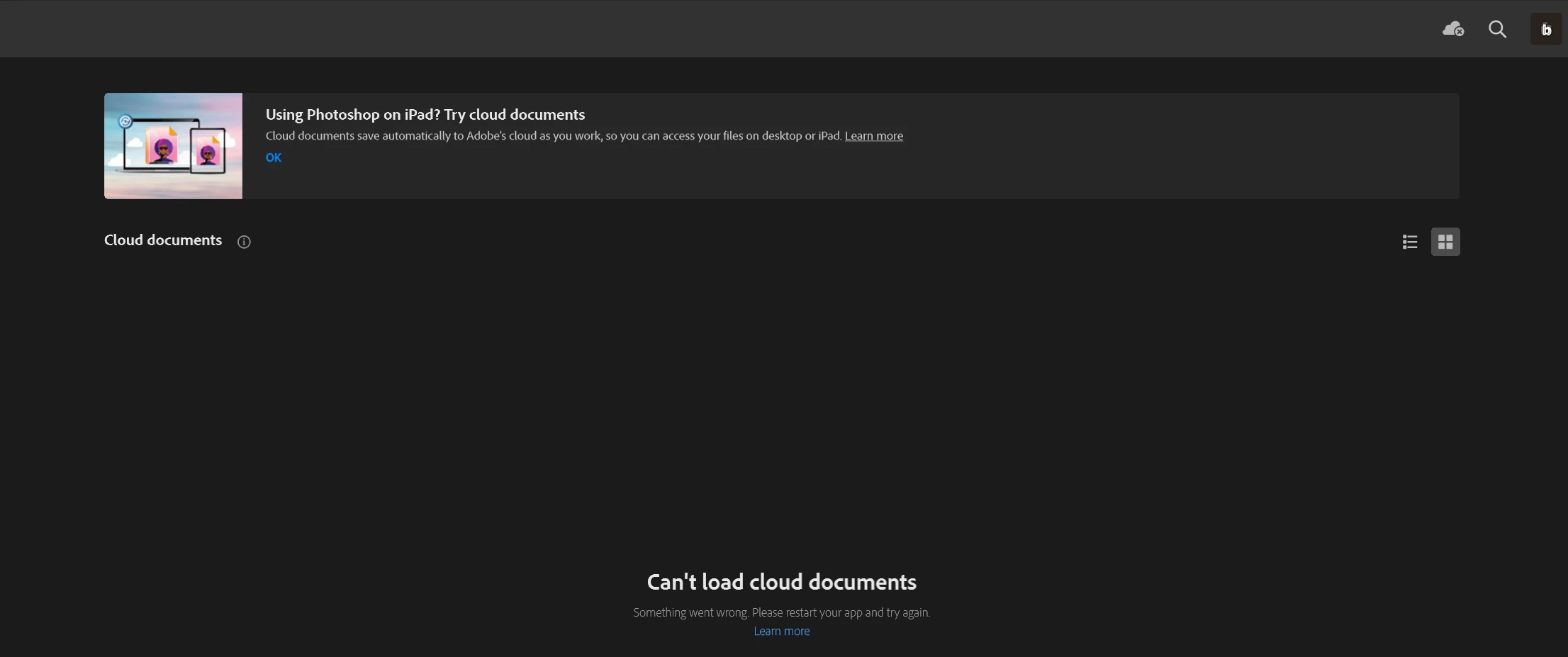1568x657 pixels.
Task: Select 'Can't load cloud documents' message
Action: point(781,582)
